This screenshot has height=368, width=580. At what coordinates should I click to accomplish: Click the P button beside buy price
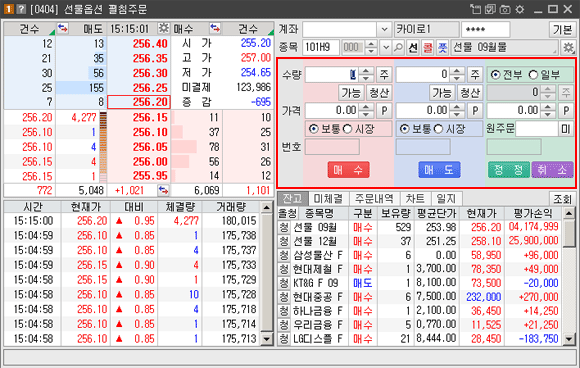tap(384, 111)
